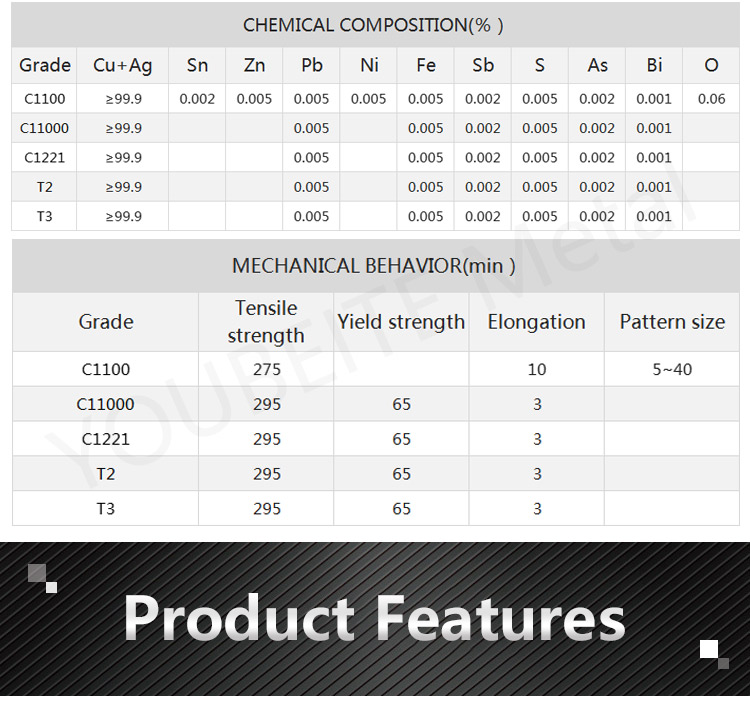
Task: Select the Cu+Ag column header
Action: pos(123,65)
